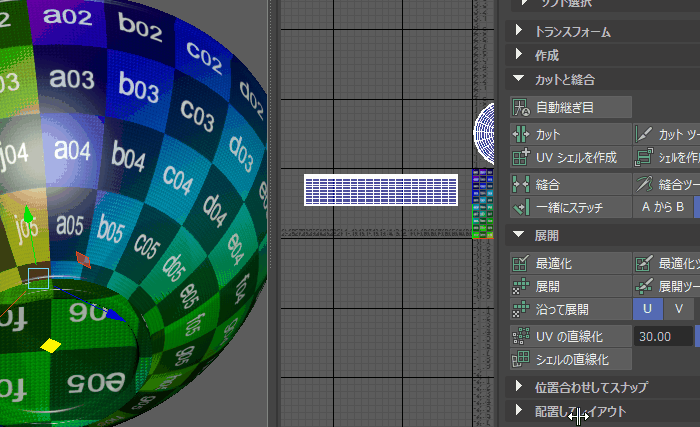Click the colored checker texture tile in UV editor
700x427 pixels.
483,204
